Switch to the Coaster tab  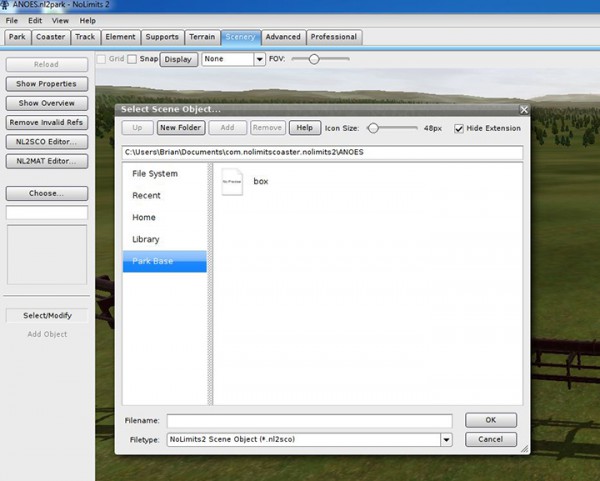pos(50,37)
